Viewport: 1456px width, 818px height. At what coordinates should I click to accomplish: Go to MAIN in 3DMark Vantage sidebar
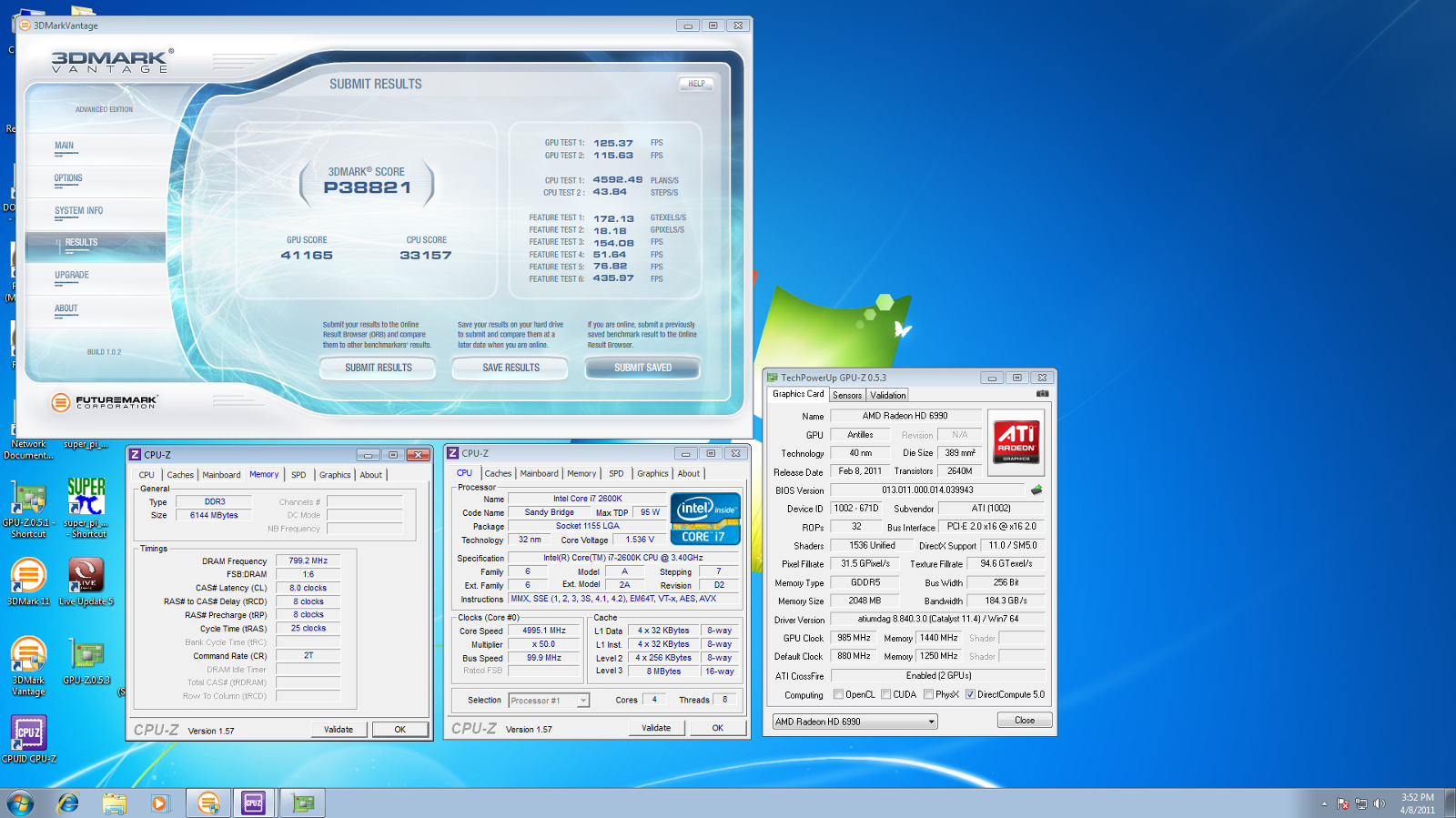[64, 146]
